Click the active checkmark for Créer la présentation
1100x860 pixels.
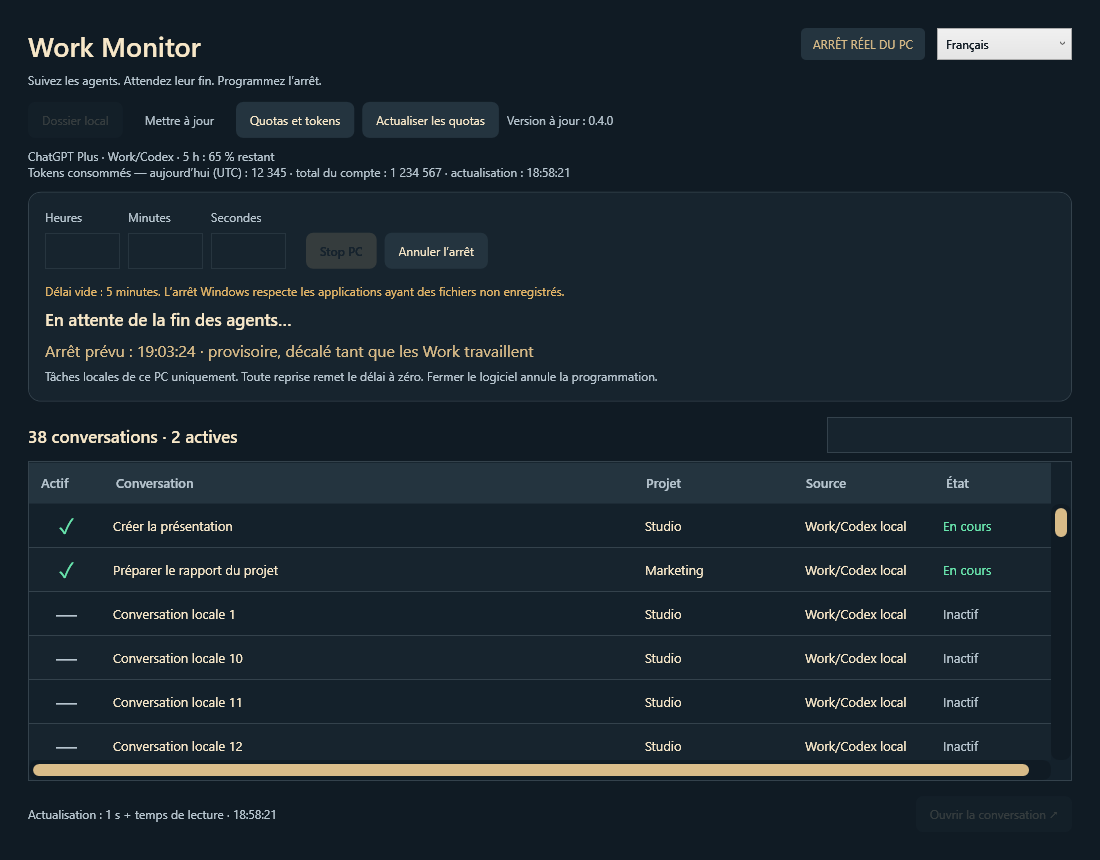(x=66, y=526)
